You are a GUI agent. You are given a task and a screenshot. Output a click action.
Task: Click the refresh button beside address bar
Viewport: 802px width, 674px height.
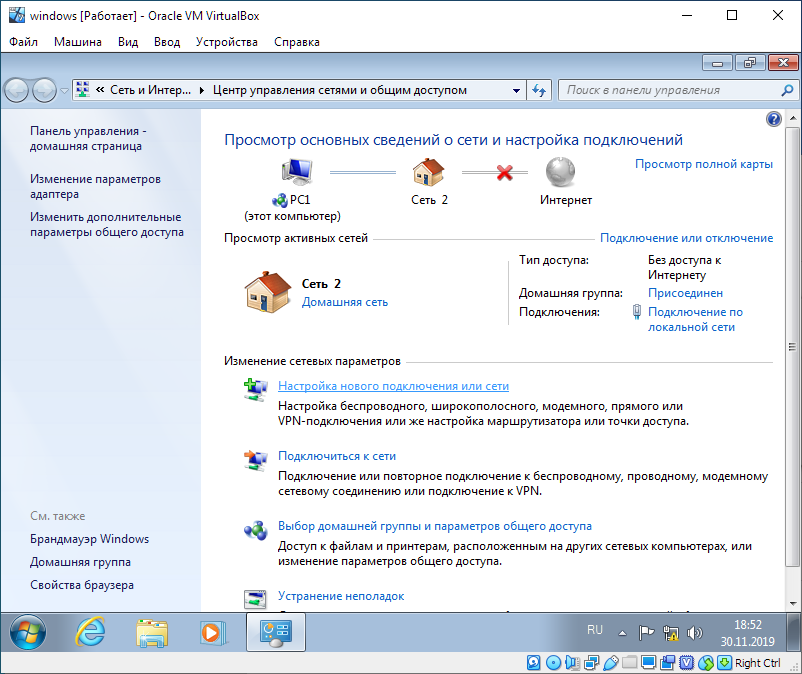point(540,90)
